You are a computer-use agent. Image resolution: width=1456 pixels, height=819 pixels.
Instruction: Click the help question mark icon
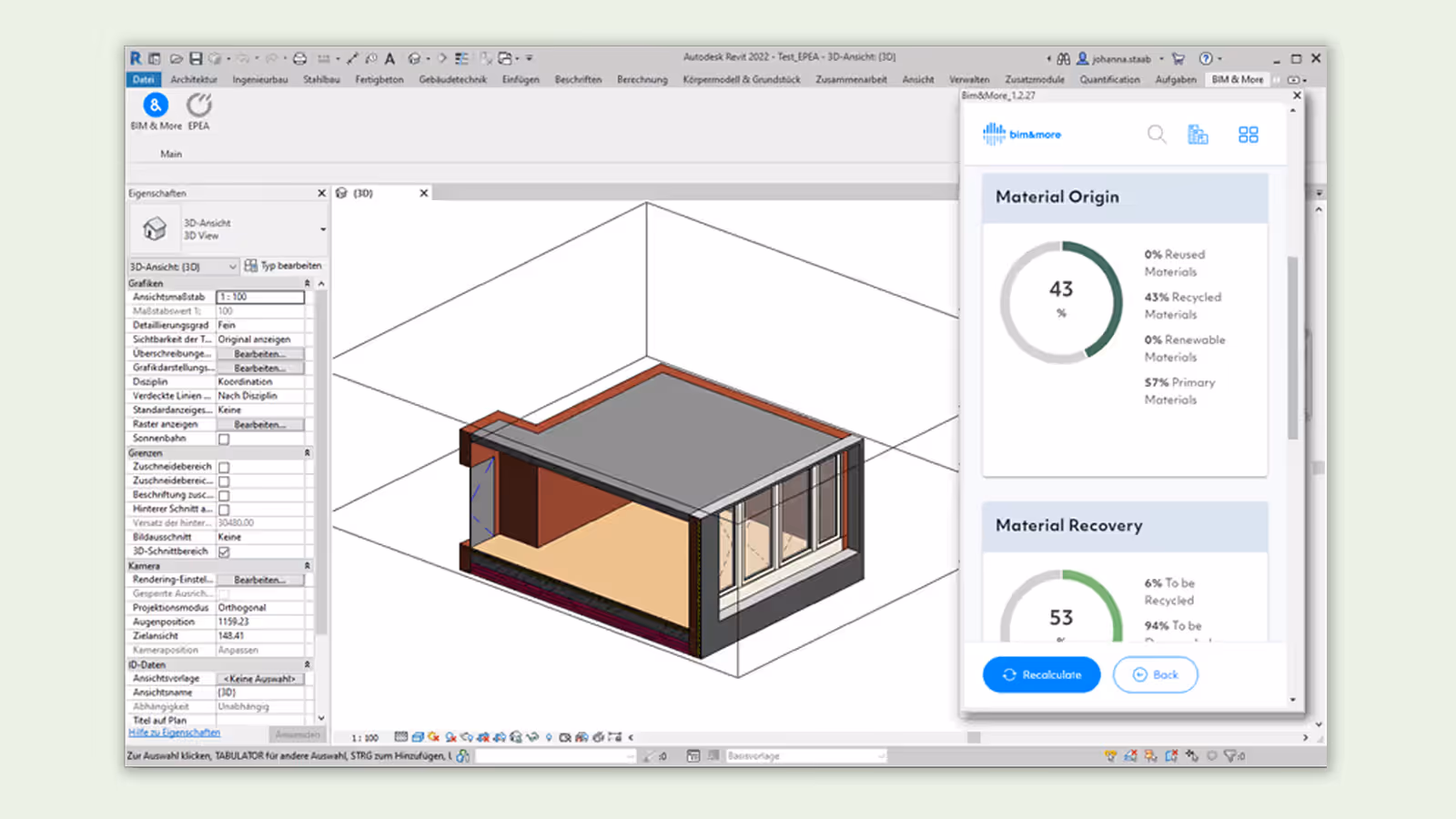coord(1206,58)
